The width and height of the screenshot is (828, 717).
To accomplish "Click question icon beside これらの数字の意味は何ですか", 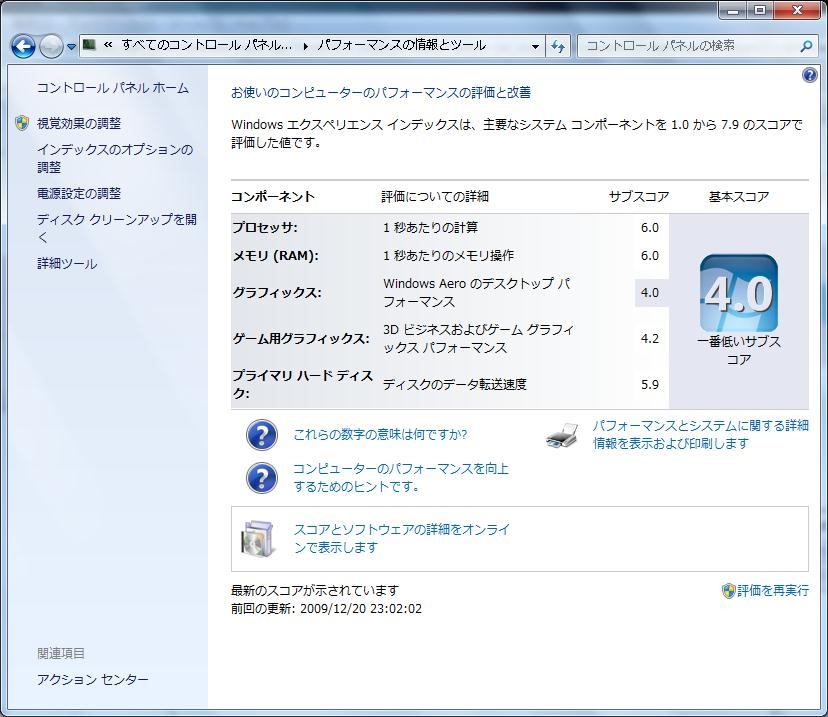I will [x=262, y=435].
